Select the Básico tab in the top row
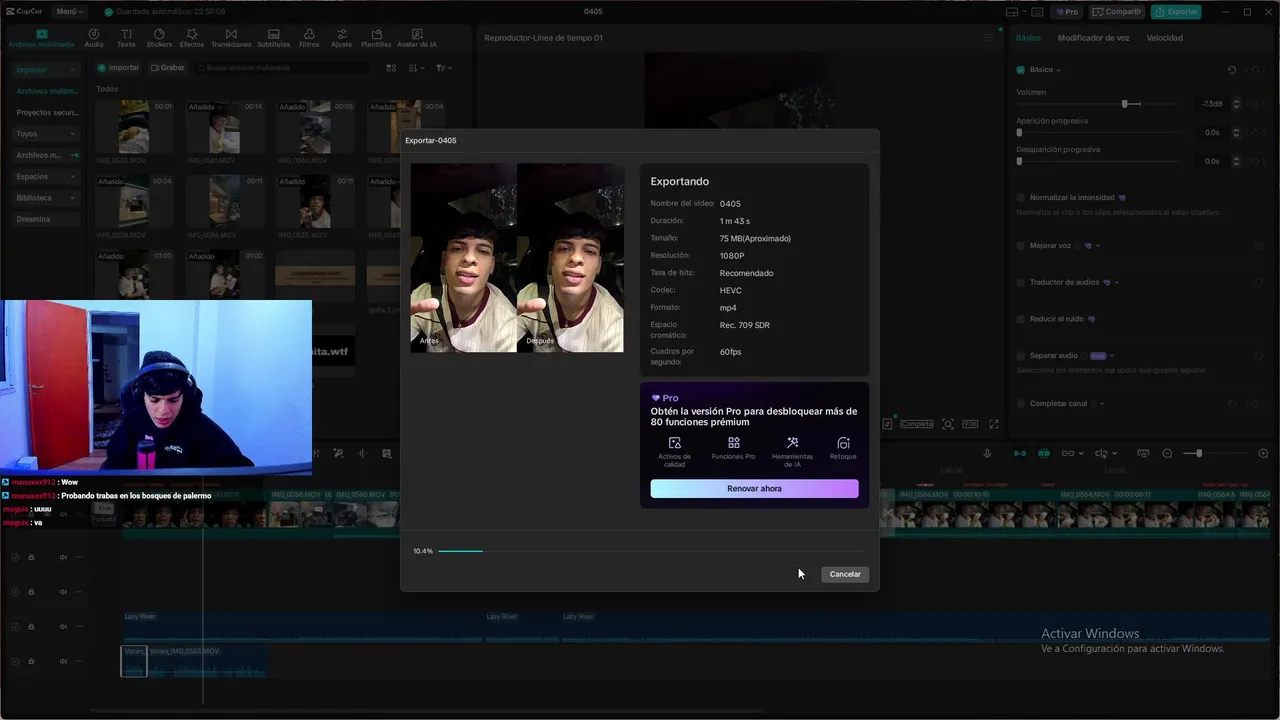Image resolution: width=1280 pixels, height=720 pixels. [x=1028, y=38]
